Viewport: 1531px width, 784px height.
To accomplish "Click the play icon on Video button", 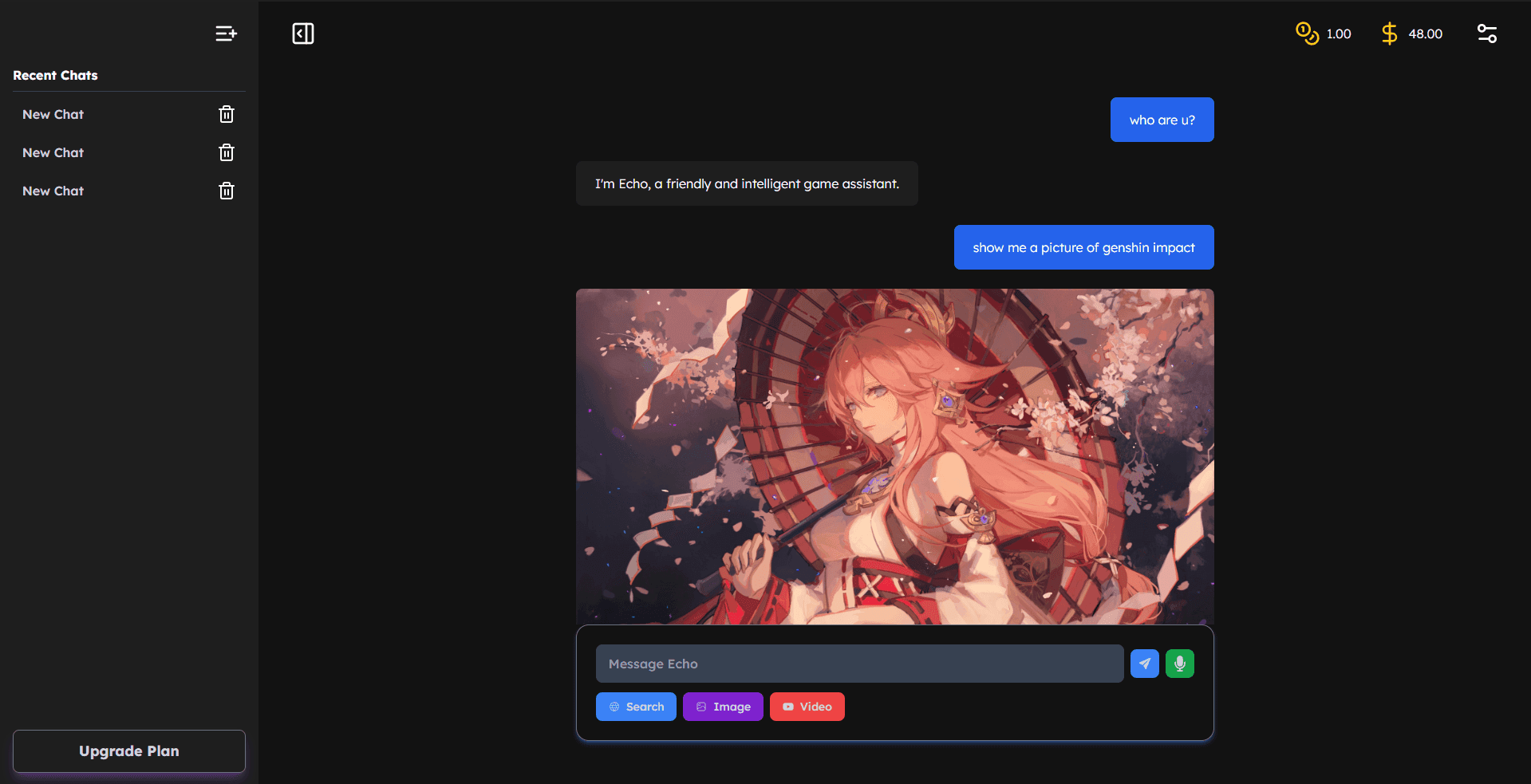I will 787,707.
